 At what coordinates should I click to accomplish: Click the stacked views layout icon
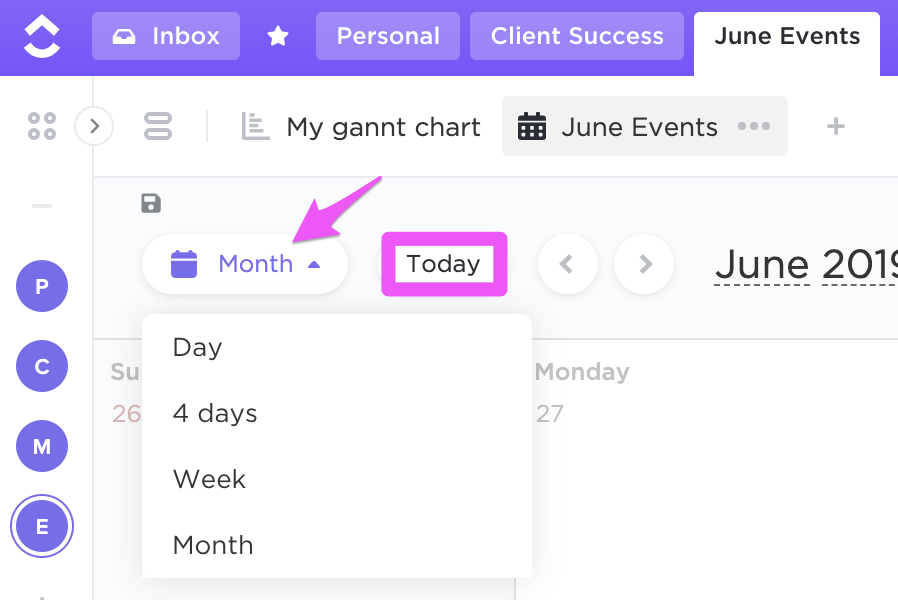(x=158, y=126)
